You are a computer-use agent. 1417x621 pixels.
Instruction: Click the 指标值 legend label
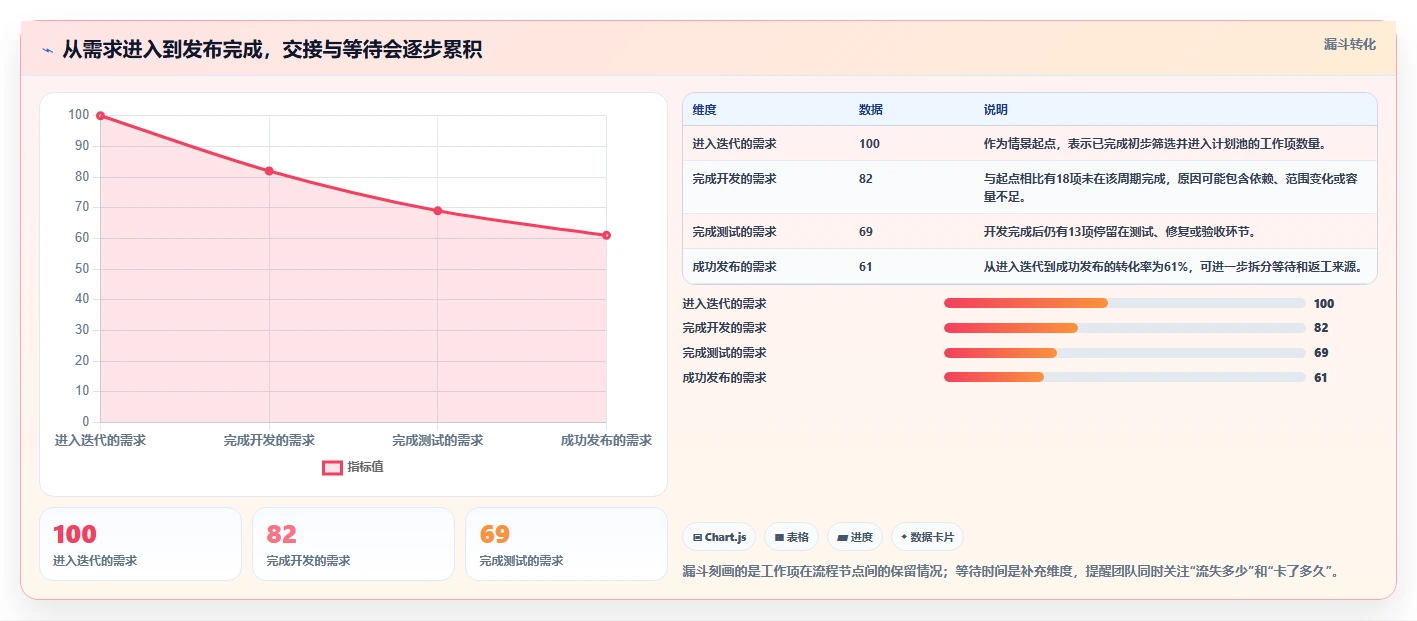click(x=365, y=467)
